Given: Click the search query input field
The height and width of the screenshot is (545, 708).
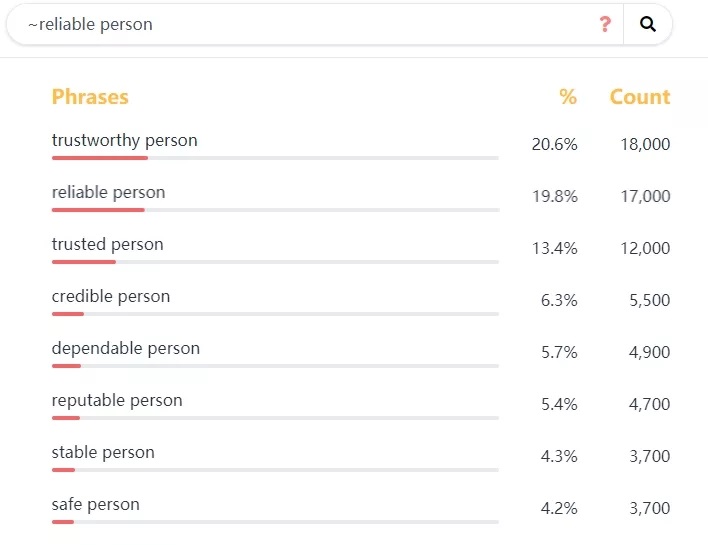Looking at the screenshot, I should click(300, 24).
